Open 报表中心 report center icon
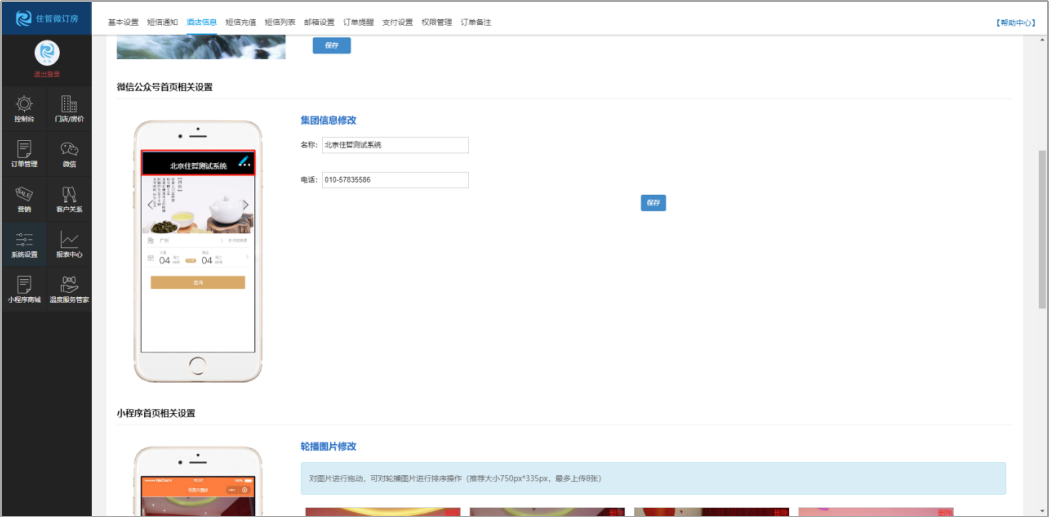Image resolution: width=1049 pixels, height=517 pixels. (x=69, y=244)
